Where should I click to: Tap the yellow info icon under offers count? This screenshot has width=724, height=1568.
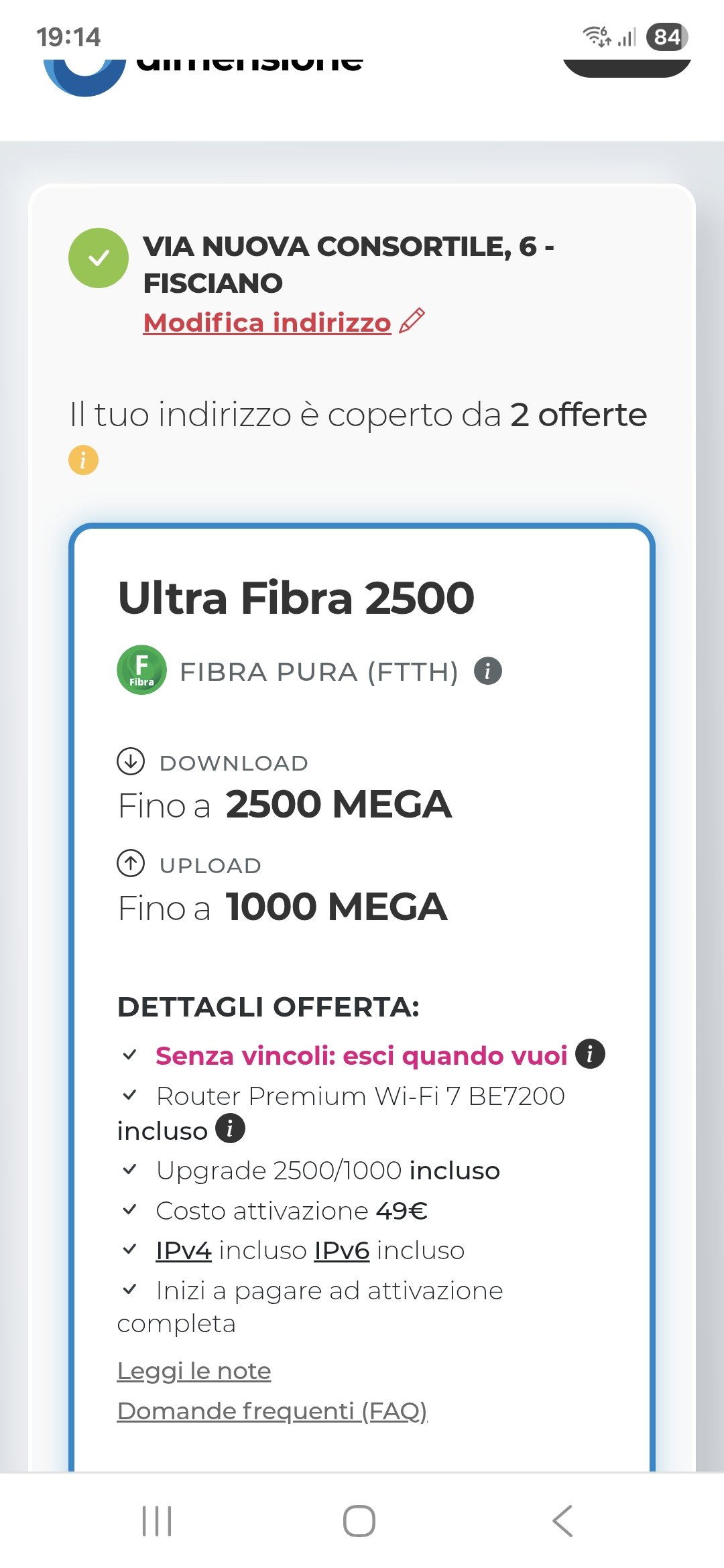[x=83, y=460]
